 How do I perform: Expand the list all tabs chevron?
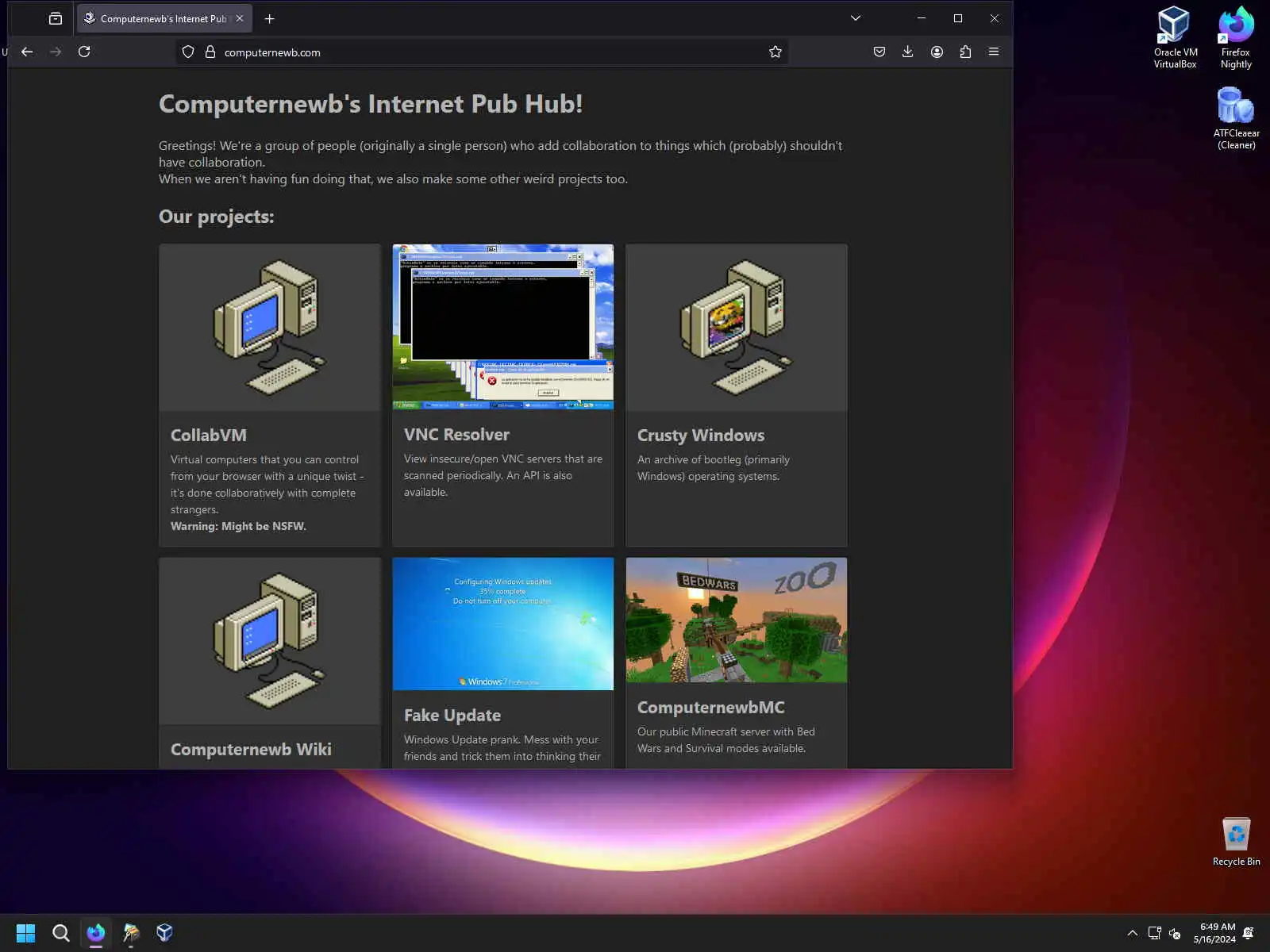856,18
